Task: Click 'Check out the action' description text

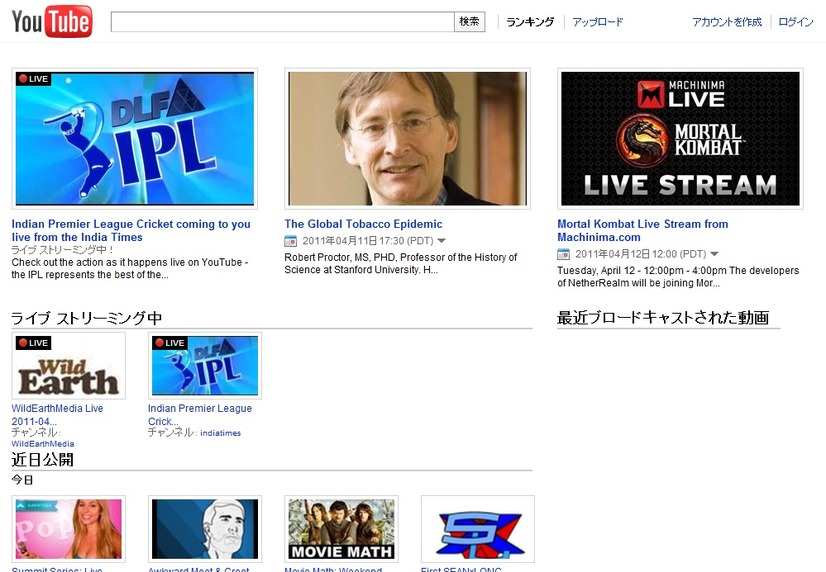Action: coord(130,268)
